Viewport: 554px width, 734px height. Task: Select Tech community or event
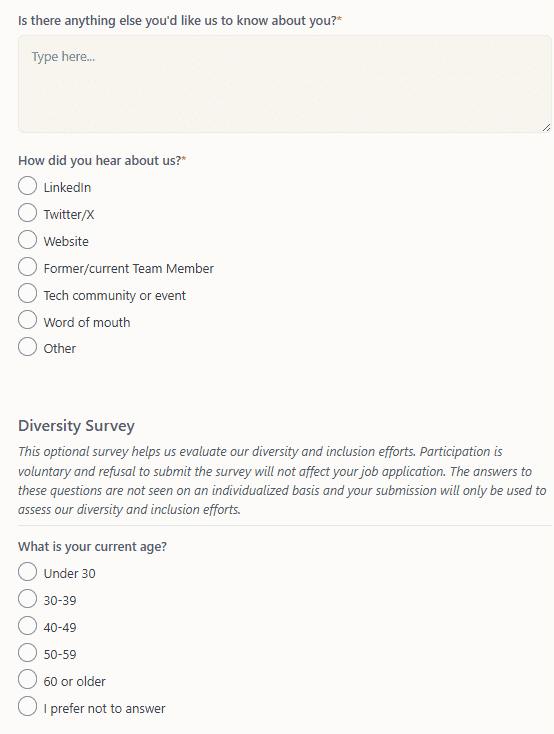coord(28,294)
